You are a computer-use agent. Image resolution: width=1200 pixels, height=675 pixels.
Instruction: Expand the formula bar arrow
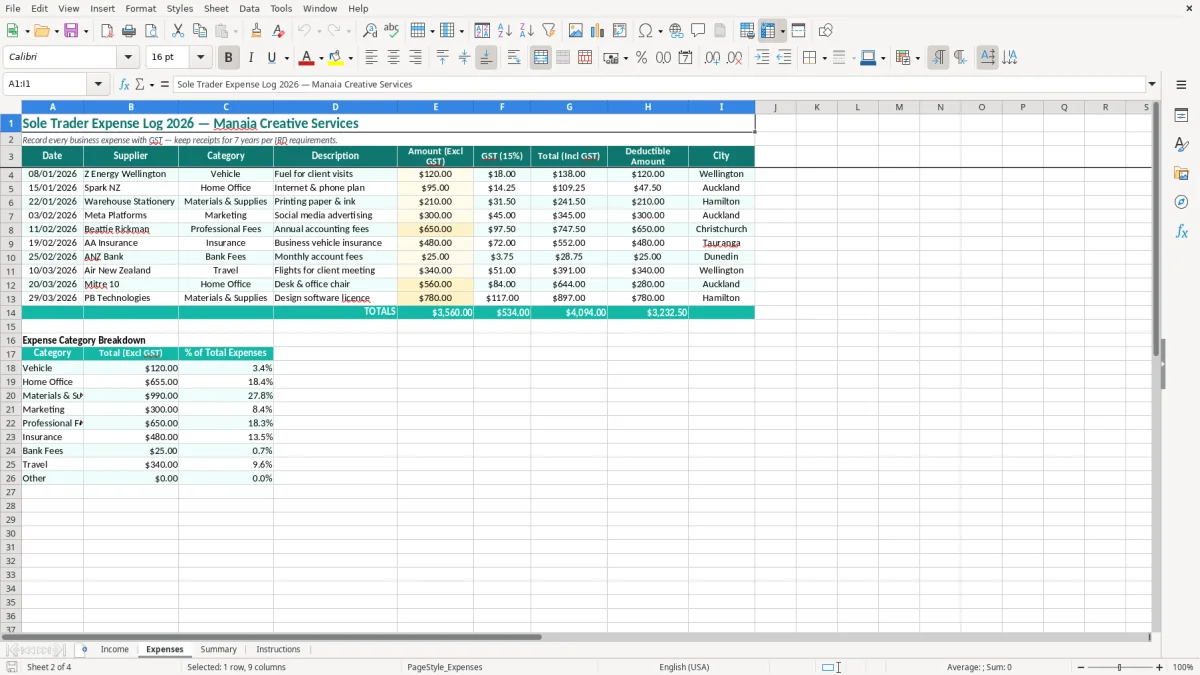(1153, 85)
